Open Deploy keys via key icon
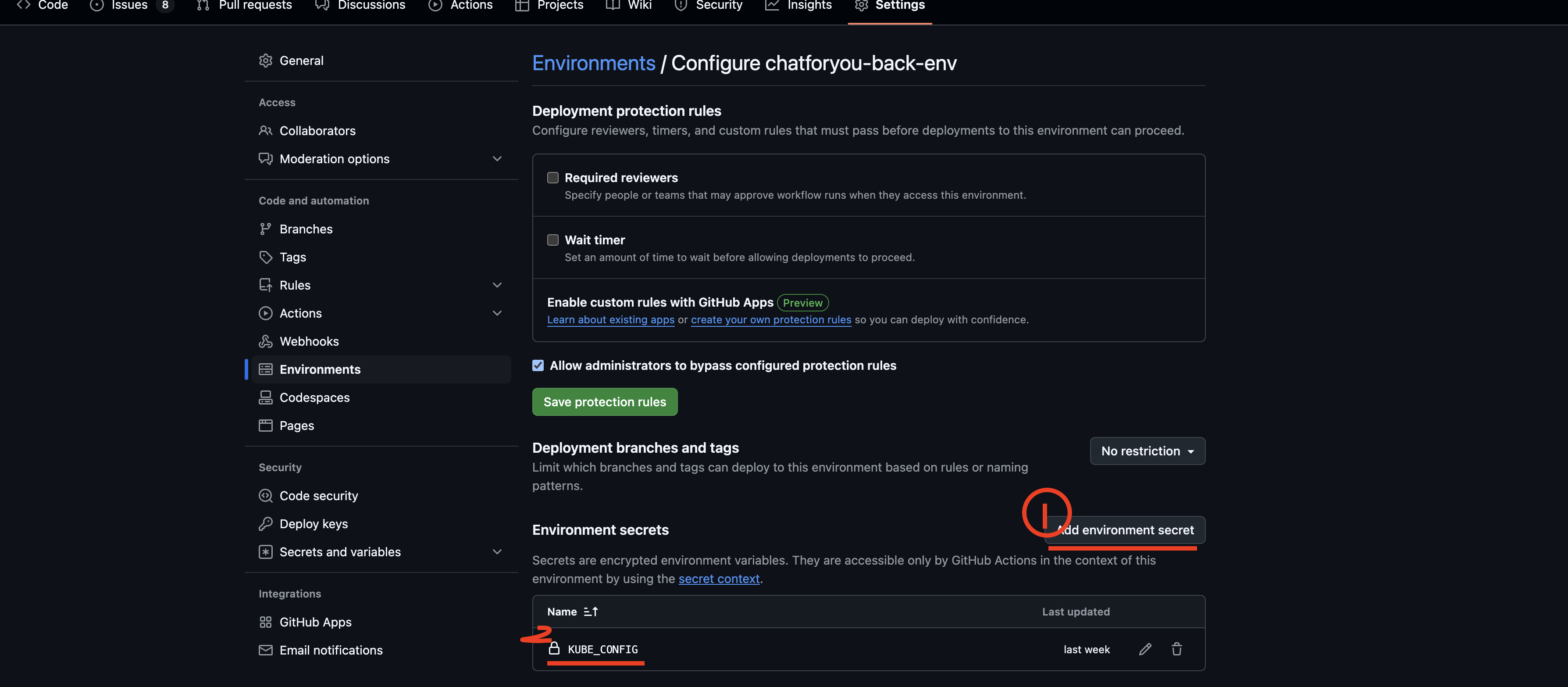Screen dimensions: 1568x687 (265, 524)
